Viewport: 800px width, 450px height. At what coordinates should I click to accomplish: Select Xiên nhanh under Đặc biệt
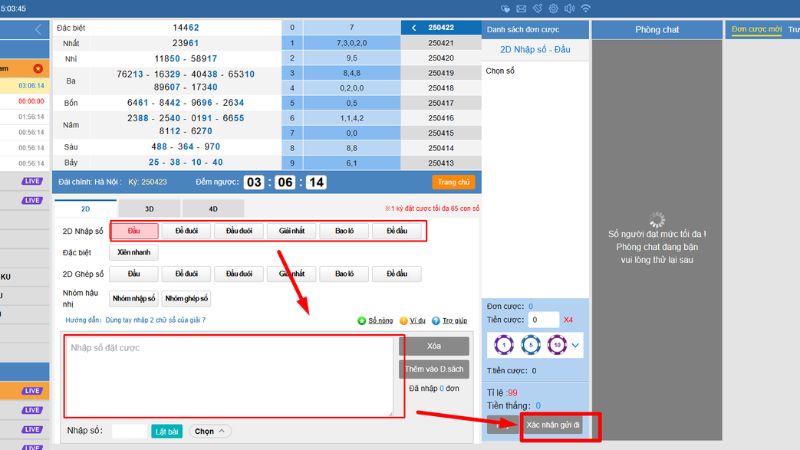tap(133, 252)
